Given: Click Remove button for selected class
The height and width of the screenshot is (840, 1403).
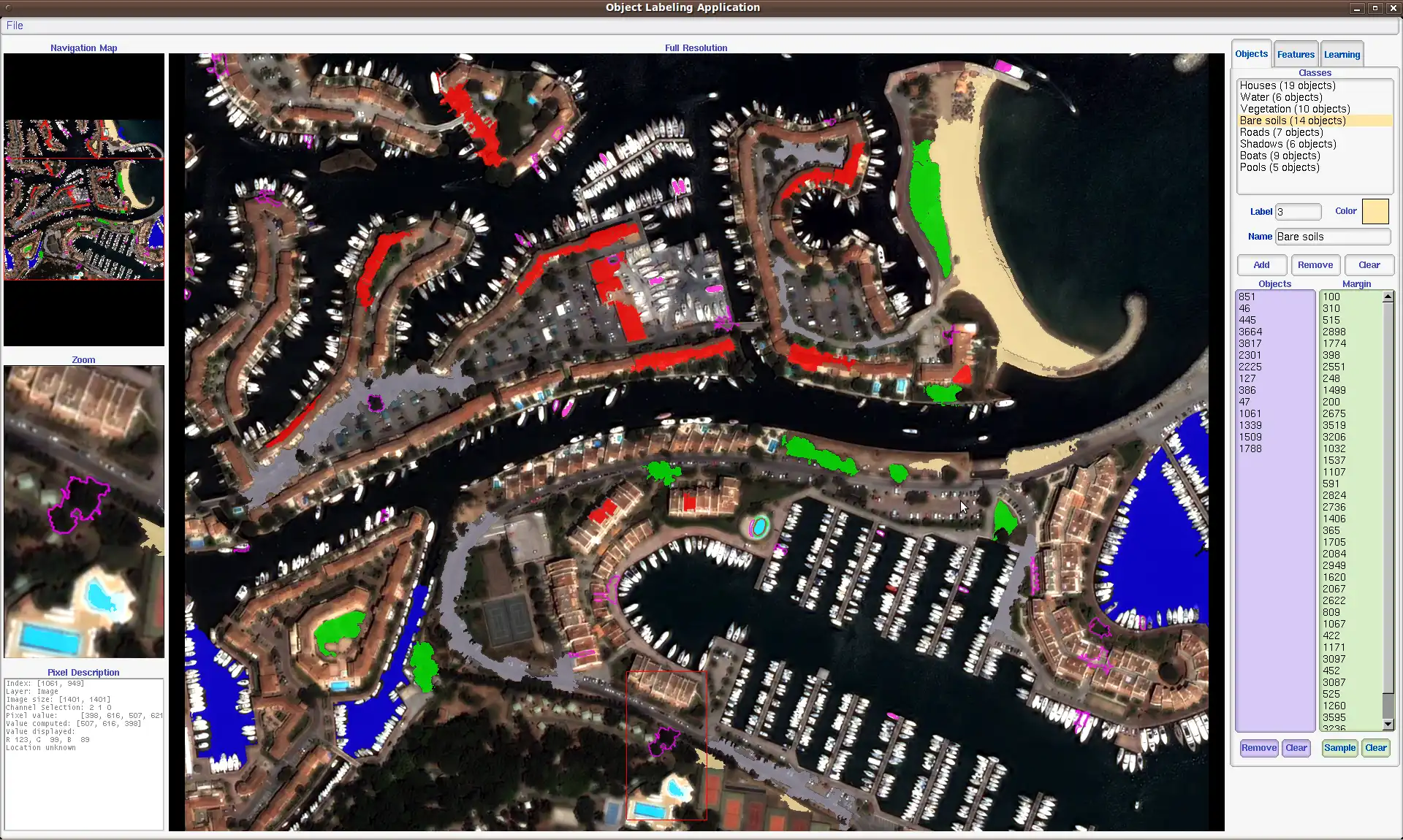Looking at the screenshot, I should pos(1315,264).
